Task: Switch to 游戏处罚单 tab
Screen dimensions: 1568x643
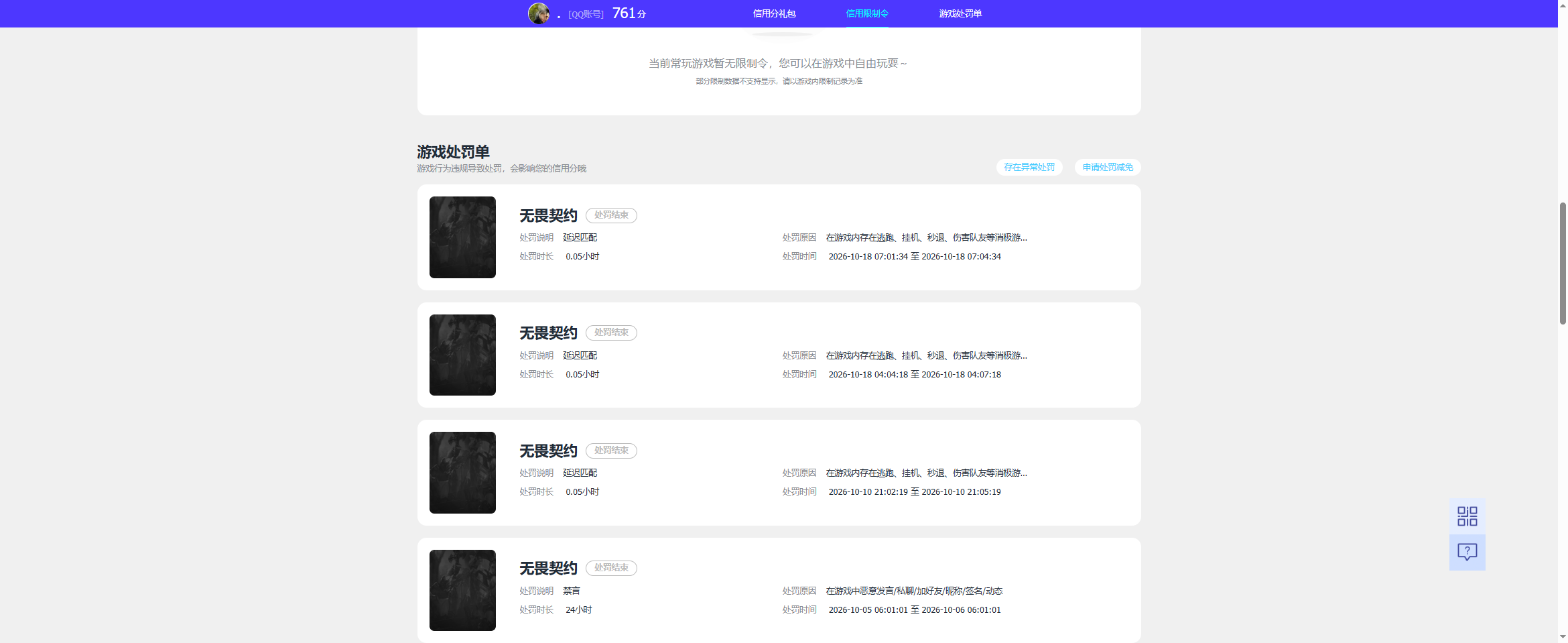Action: [x=960, y=13]
